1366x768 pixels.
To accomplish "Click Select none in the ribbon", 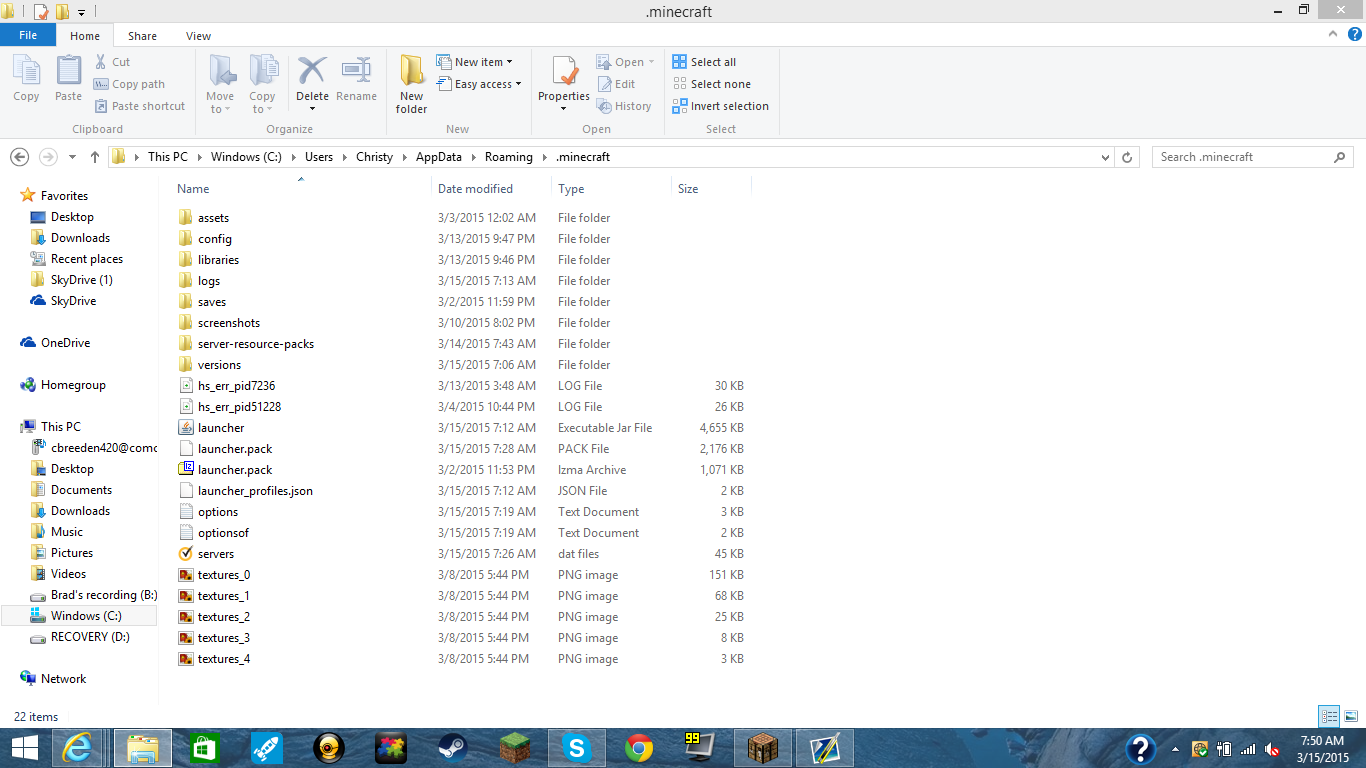I will pyautogui.click(x=711, y=84).
